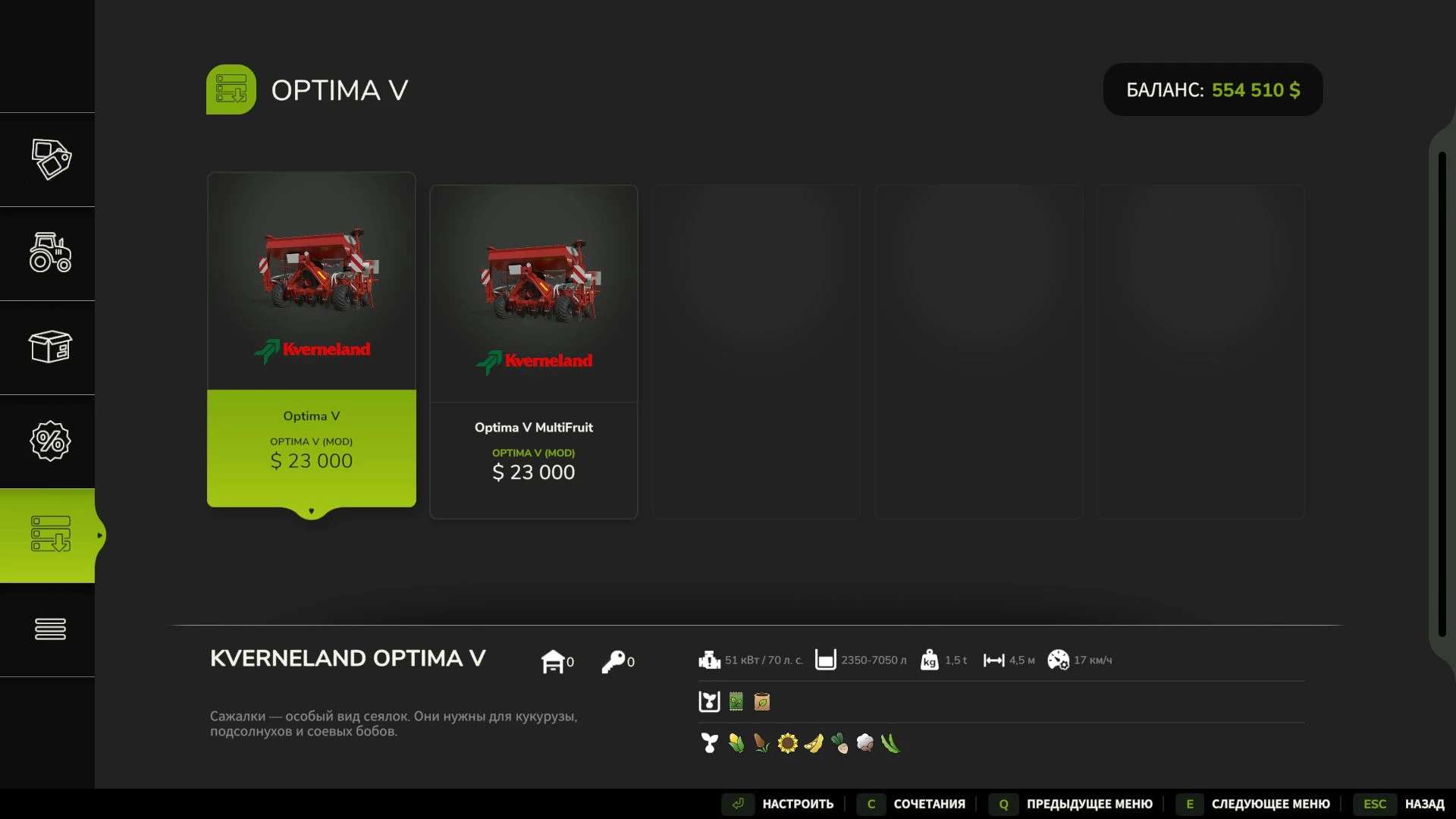Click the corn crop icon

(736, 743)
